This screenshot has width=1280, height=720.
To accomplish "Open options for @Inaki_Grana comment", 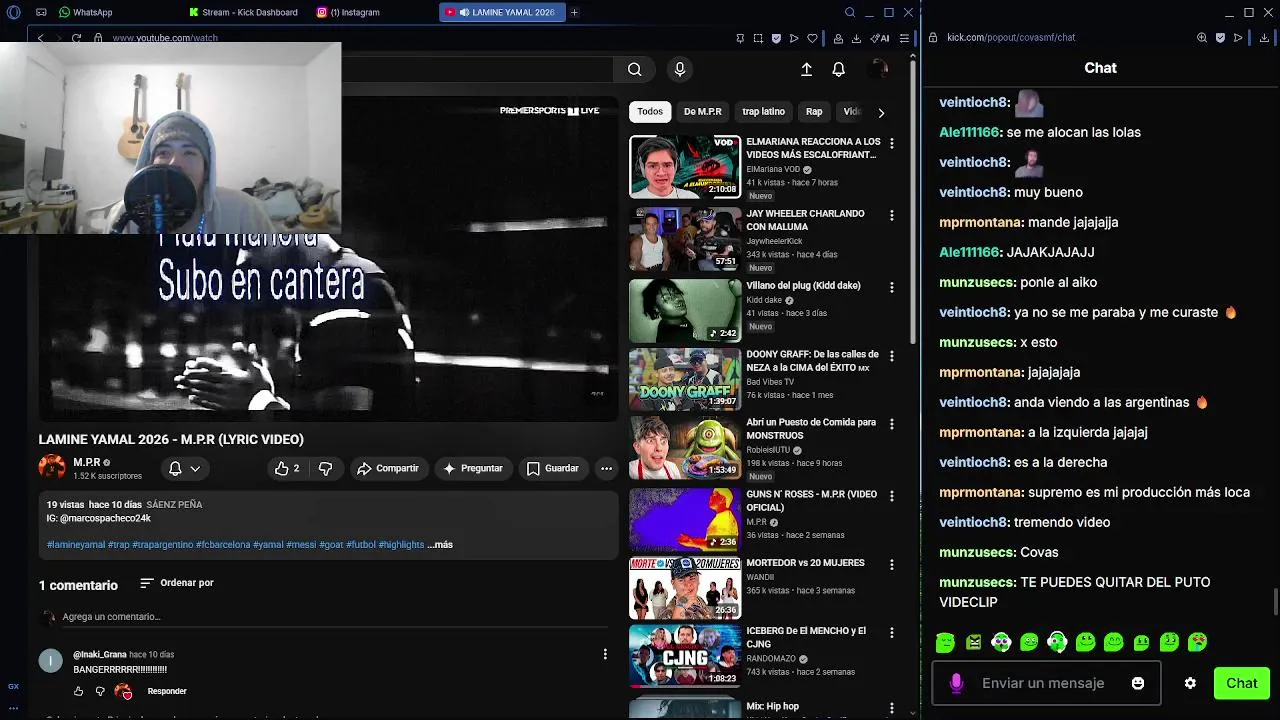I will [605, 654].
